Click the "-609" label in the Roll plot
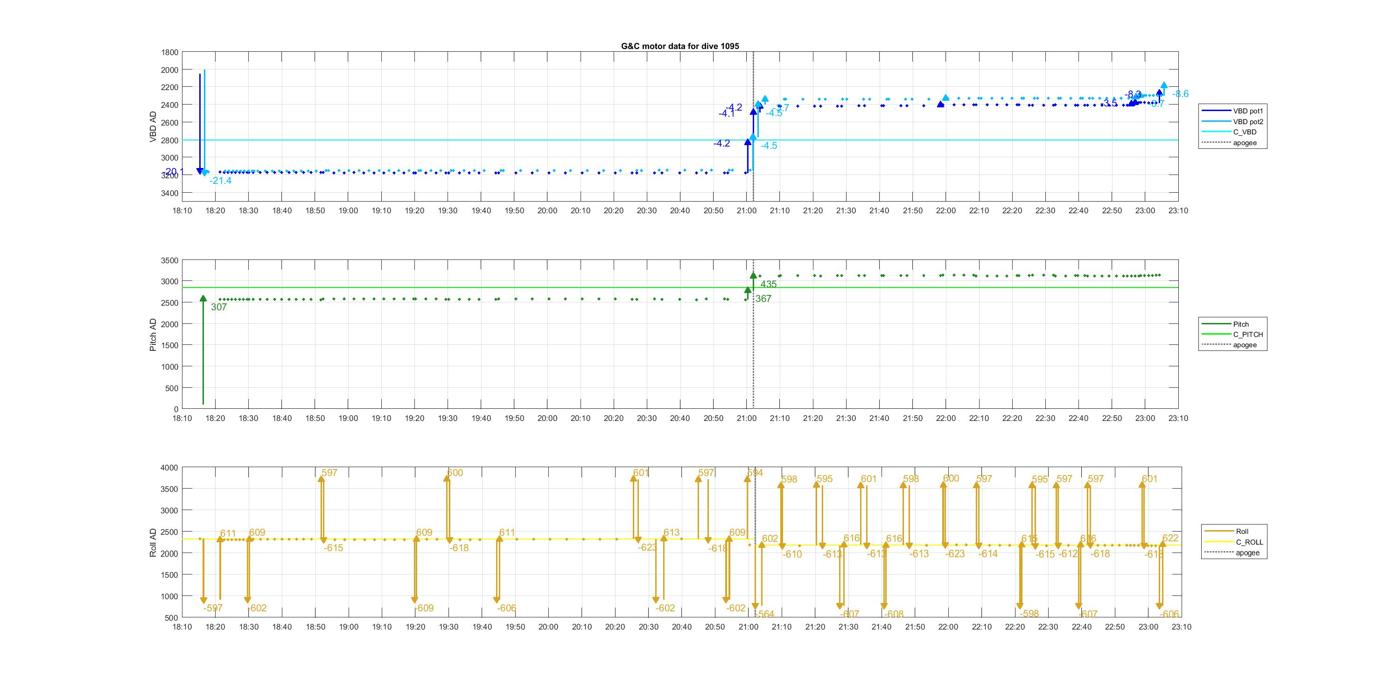The image size is (1400, 693). click(x=423, y=608)
